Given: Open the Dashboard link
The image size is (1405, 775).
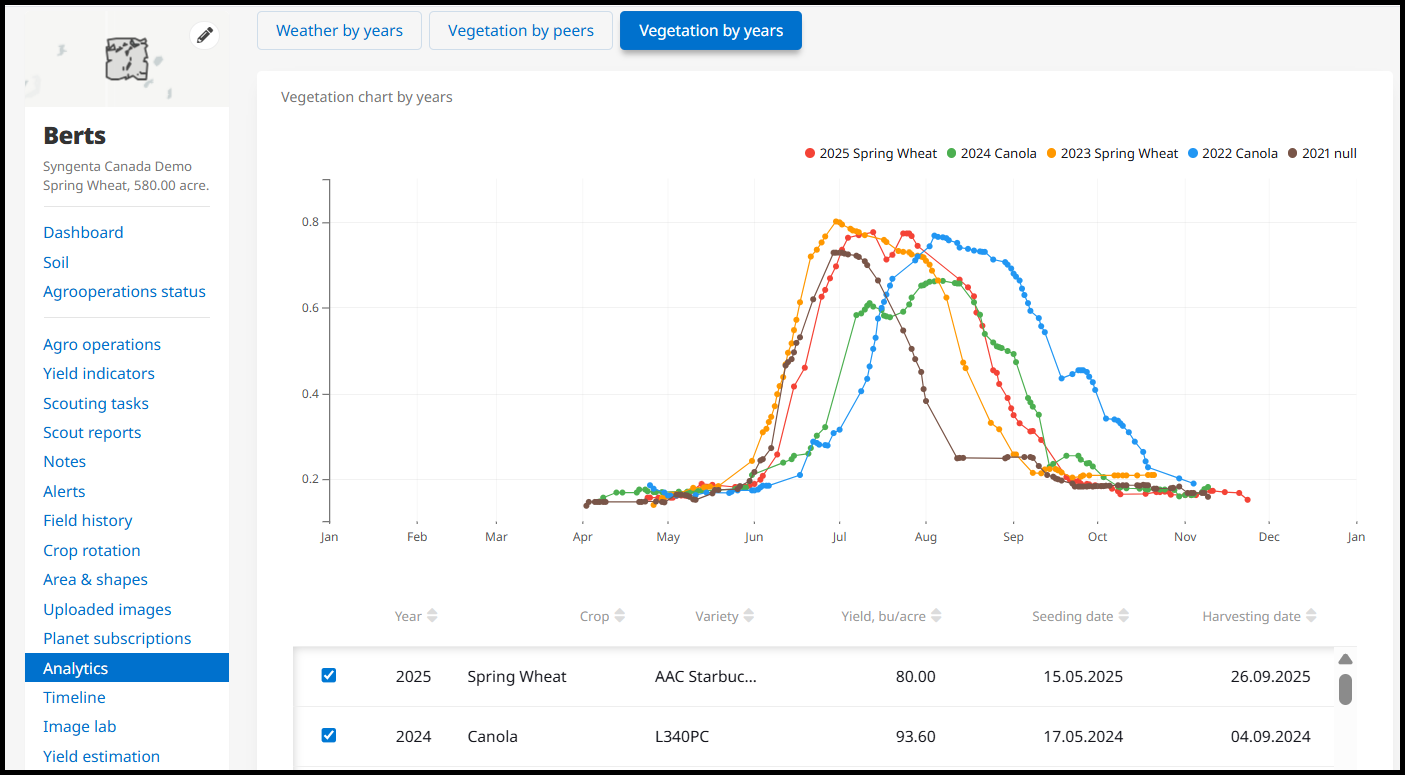Looking at the screenshot, I should pos(83,233).
